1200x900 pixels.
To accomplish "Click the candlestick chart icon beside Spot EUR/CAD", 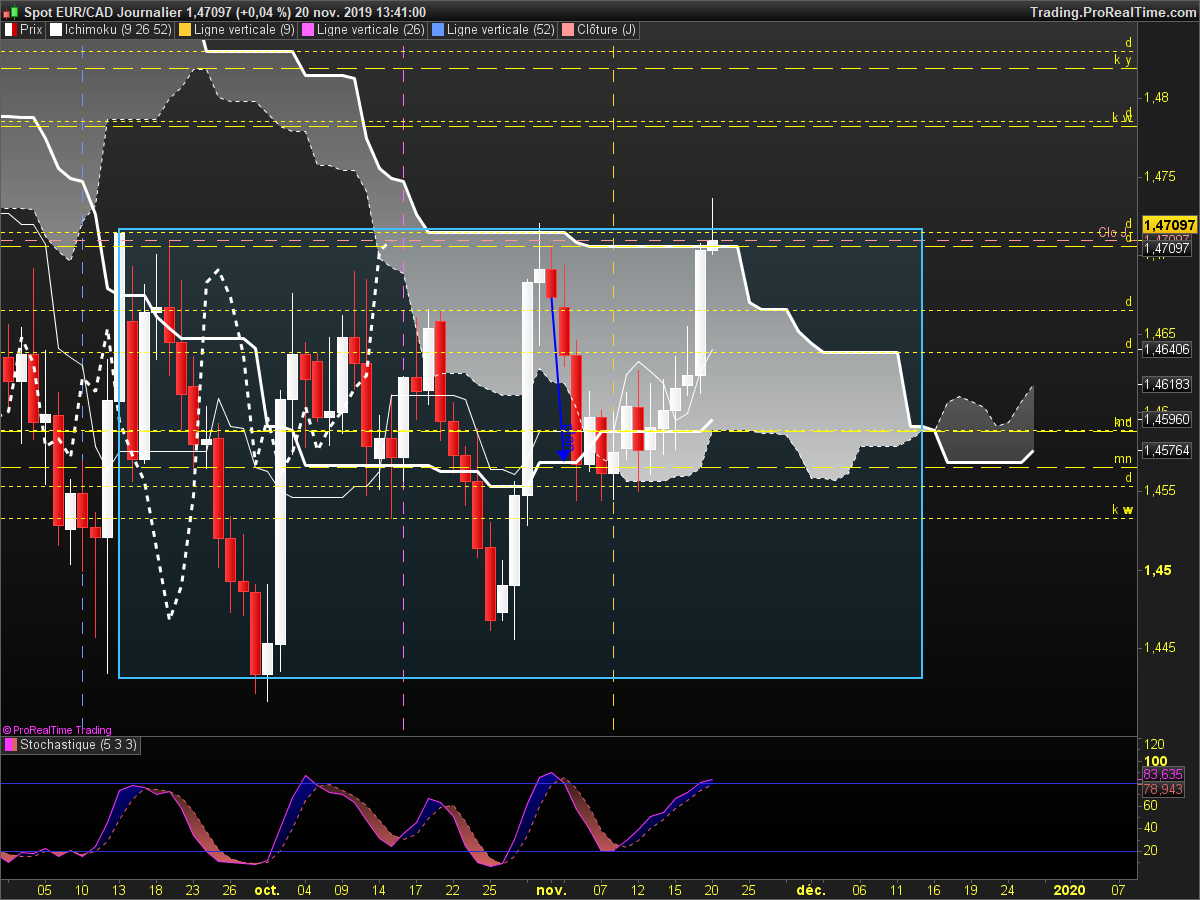I will pyautogui.click(x=10, y=11).
